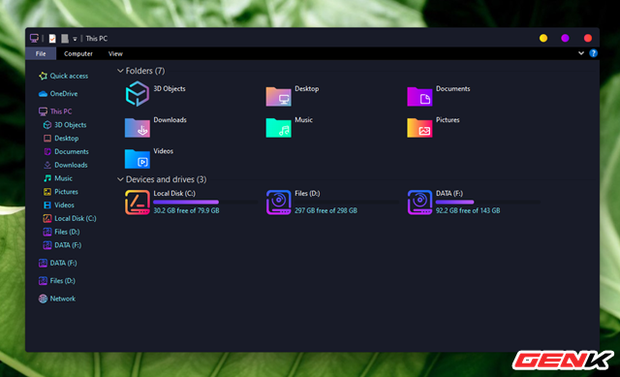The height and width of the screenshot is (377, 620).
Task: Open the File menu tab
Action: 41,54
